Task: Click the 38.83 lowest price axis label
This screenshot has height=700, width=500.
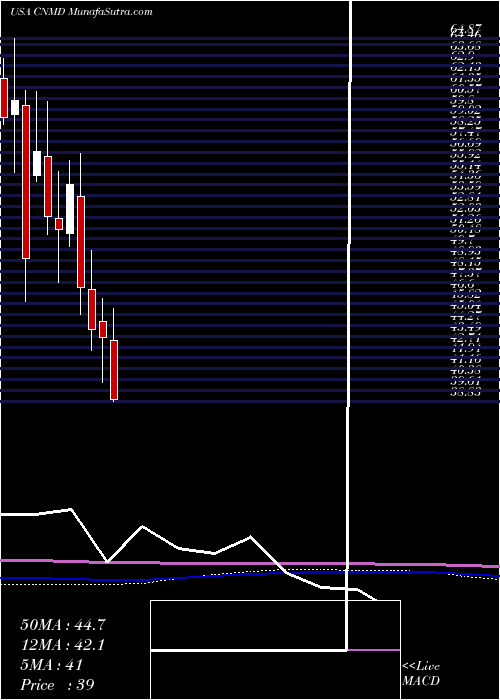Action: pyautogui.click(x=466, y=393)
